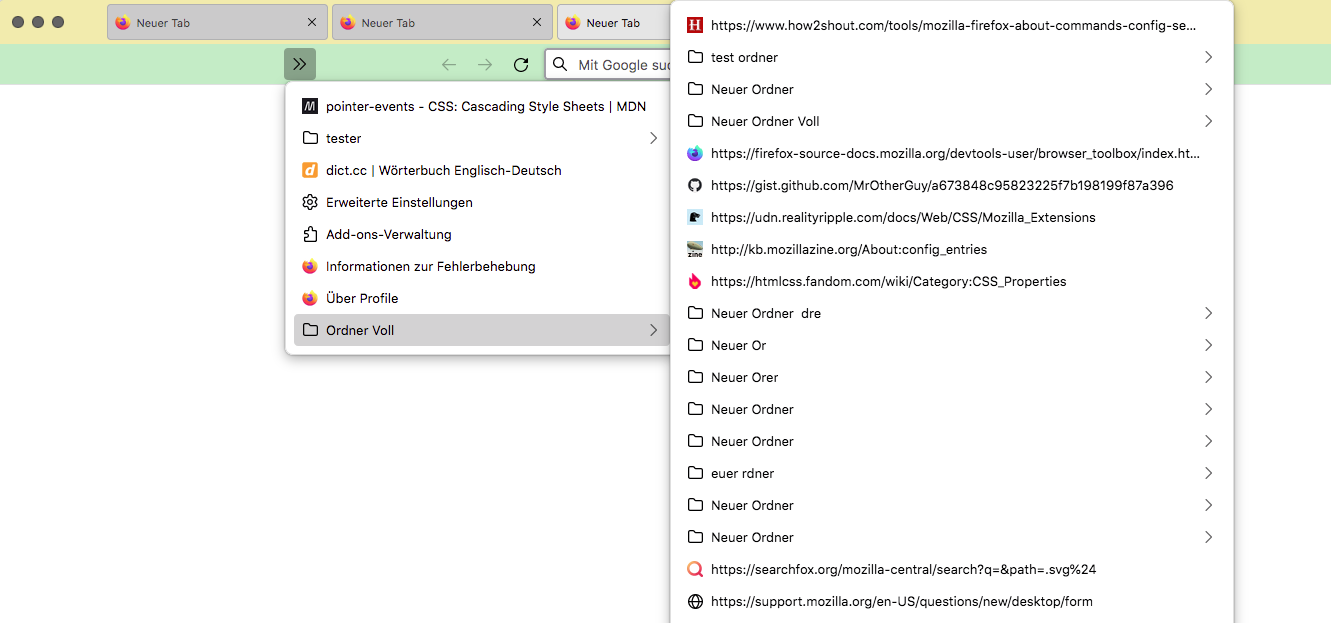Click the Mit Google suchen address field
1331x623 pixels.
point(620,65)
